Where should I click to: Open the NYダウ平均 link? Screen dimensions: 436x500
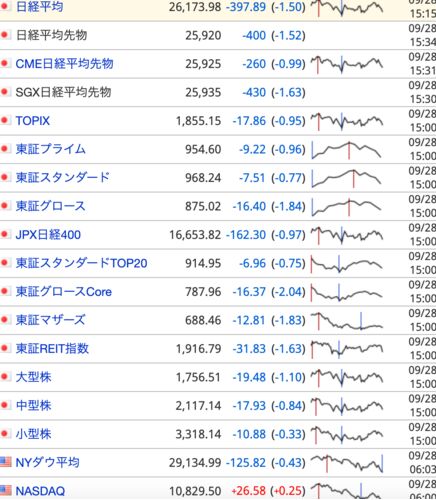(47, 463)
